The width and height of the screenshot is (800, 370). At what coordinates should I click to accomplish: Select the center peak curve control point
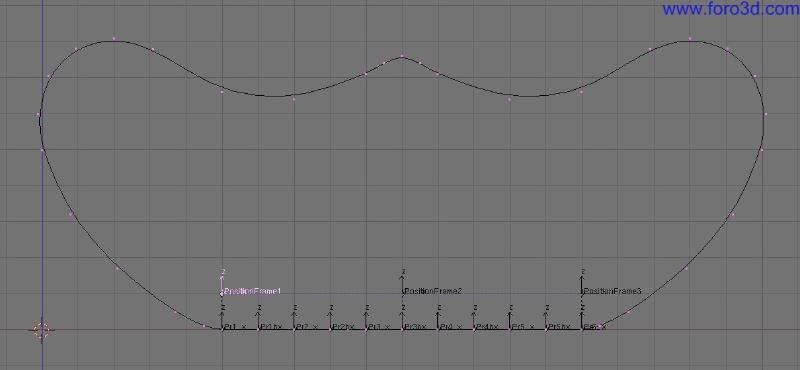coord(402,56)
